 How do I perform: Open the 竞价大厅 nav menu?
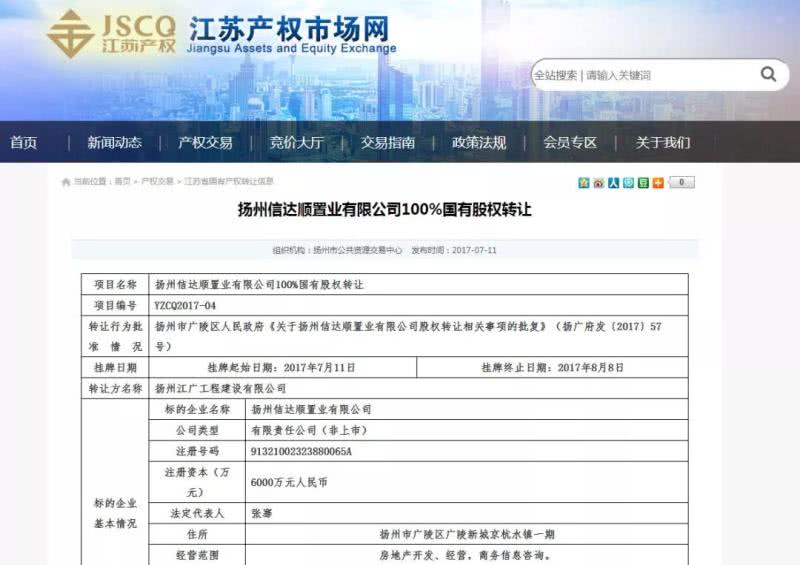pyautogui.click(x=296, y=142)
